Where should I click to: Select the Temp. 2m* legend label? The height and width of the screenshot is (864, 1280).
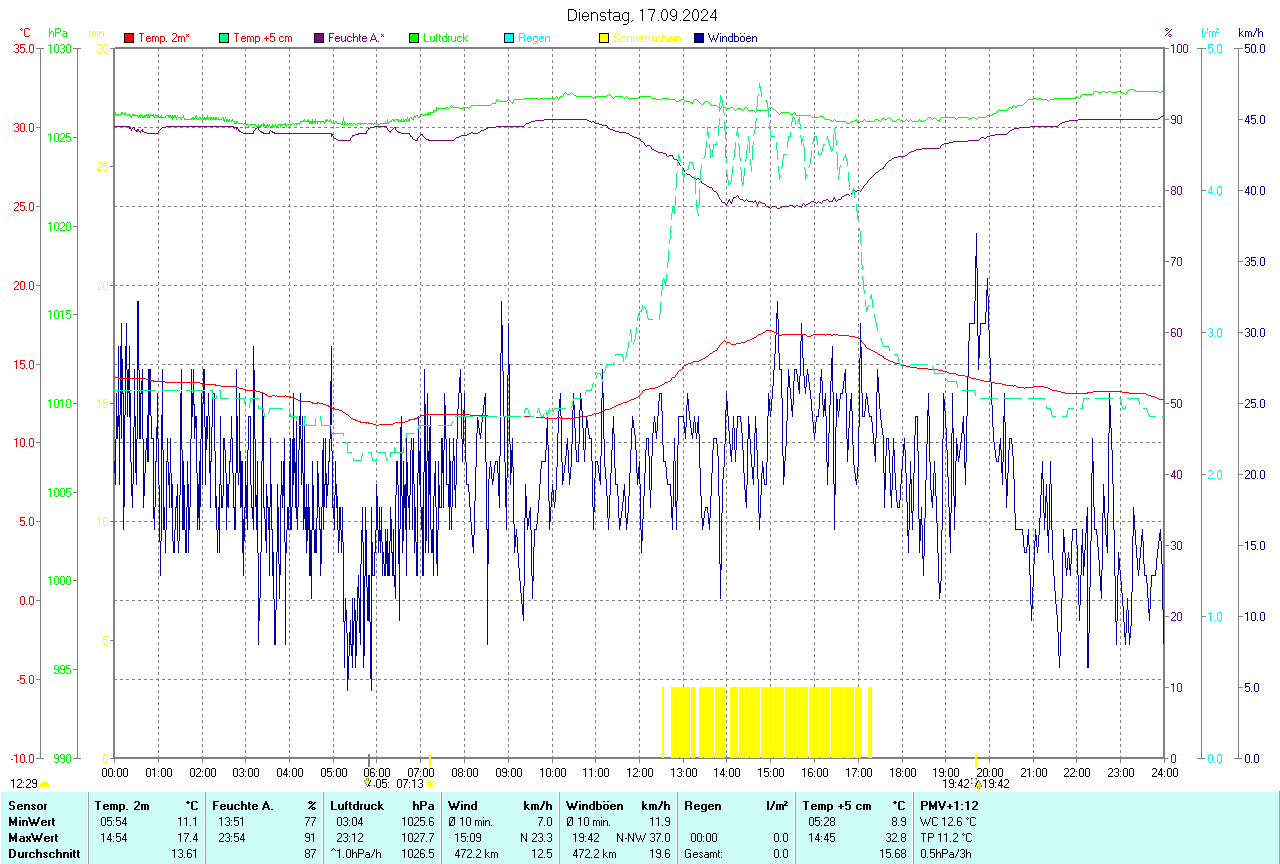[164, 38]
